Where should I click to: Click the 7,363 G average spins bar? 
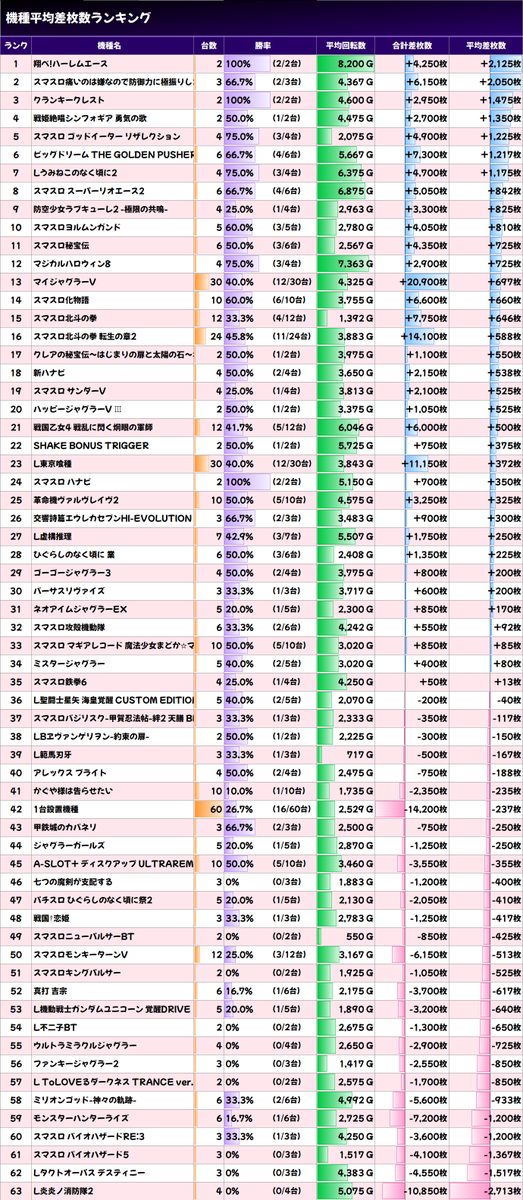point(345,262)
